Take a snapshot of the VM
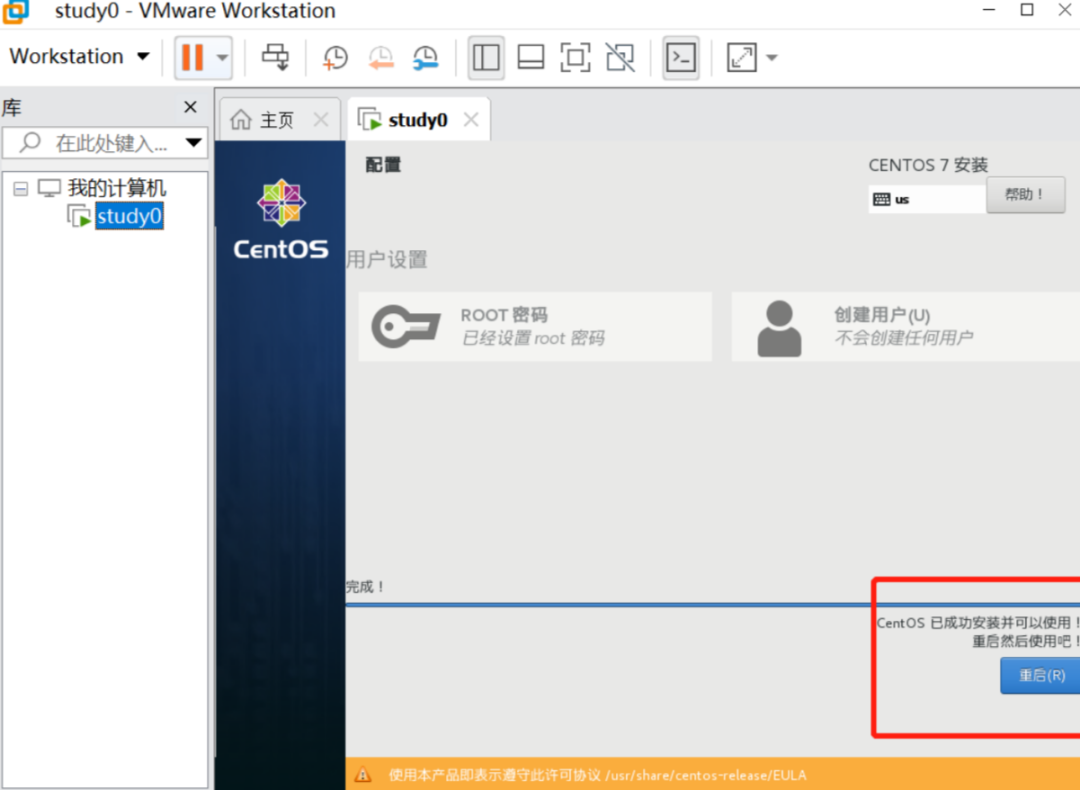Screen dimensions: 1080x790 pyautogui.click(x=335, y=57)
